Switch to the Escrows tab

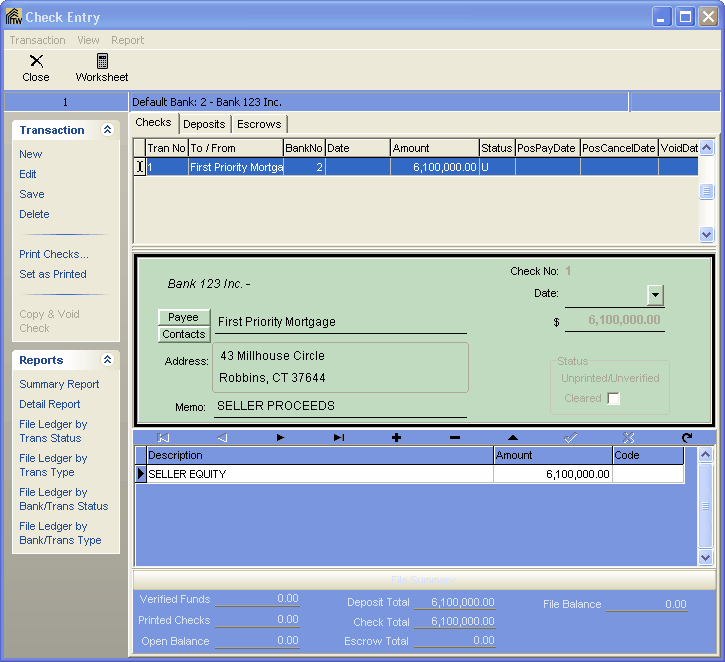[259, 124]
